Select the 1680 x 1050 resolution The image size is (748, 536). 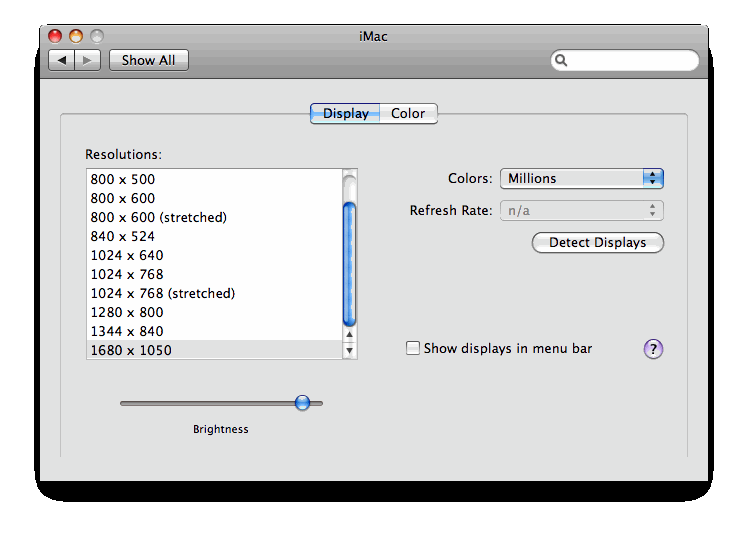coord(215,350)
